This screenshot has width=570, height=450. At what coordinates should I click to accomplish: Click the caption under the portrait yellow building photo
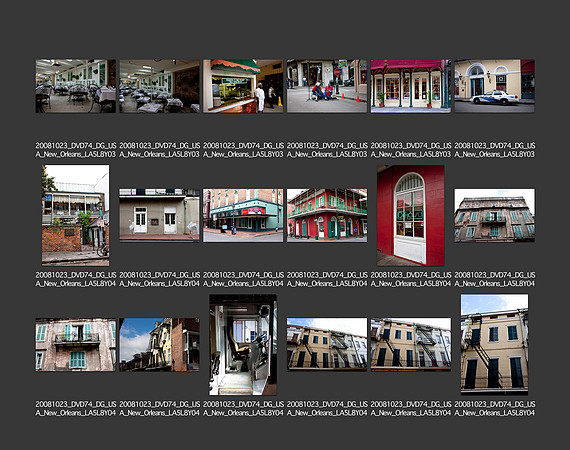point(495,409)
